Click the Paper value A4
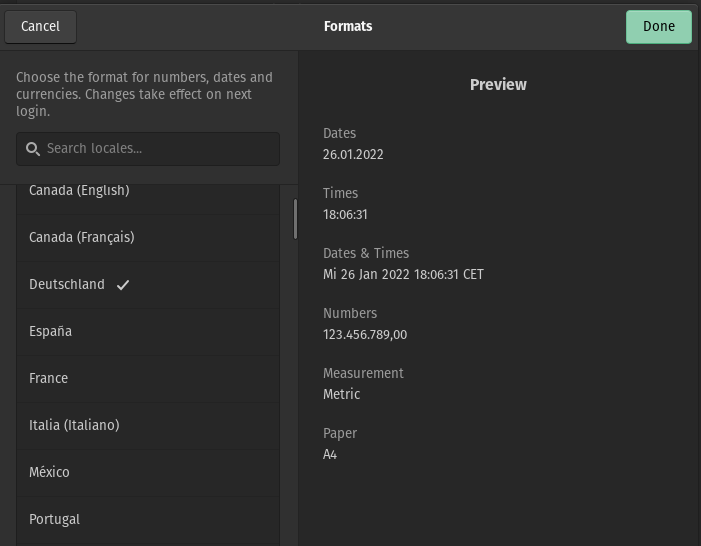Viewport: 701px width, 546px height. [x=330, y=455]
